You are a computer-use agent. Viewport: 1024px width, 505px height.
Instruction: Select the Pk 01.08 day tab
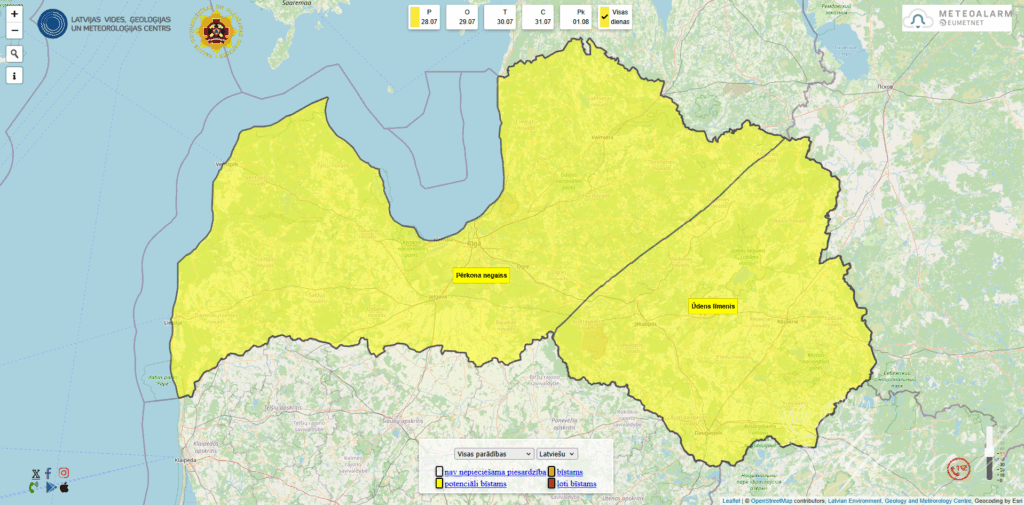(580, 16)
